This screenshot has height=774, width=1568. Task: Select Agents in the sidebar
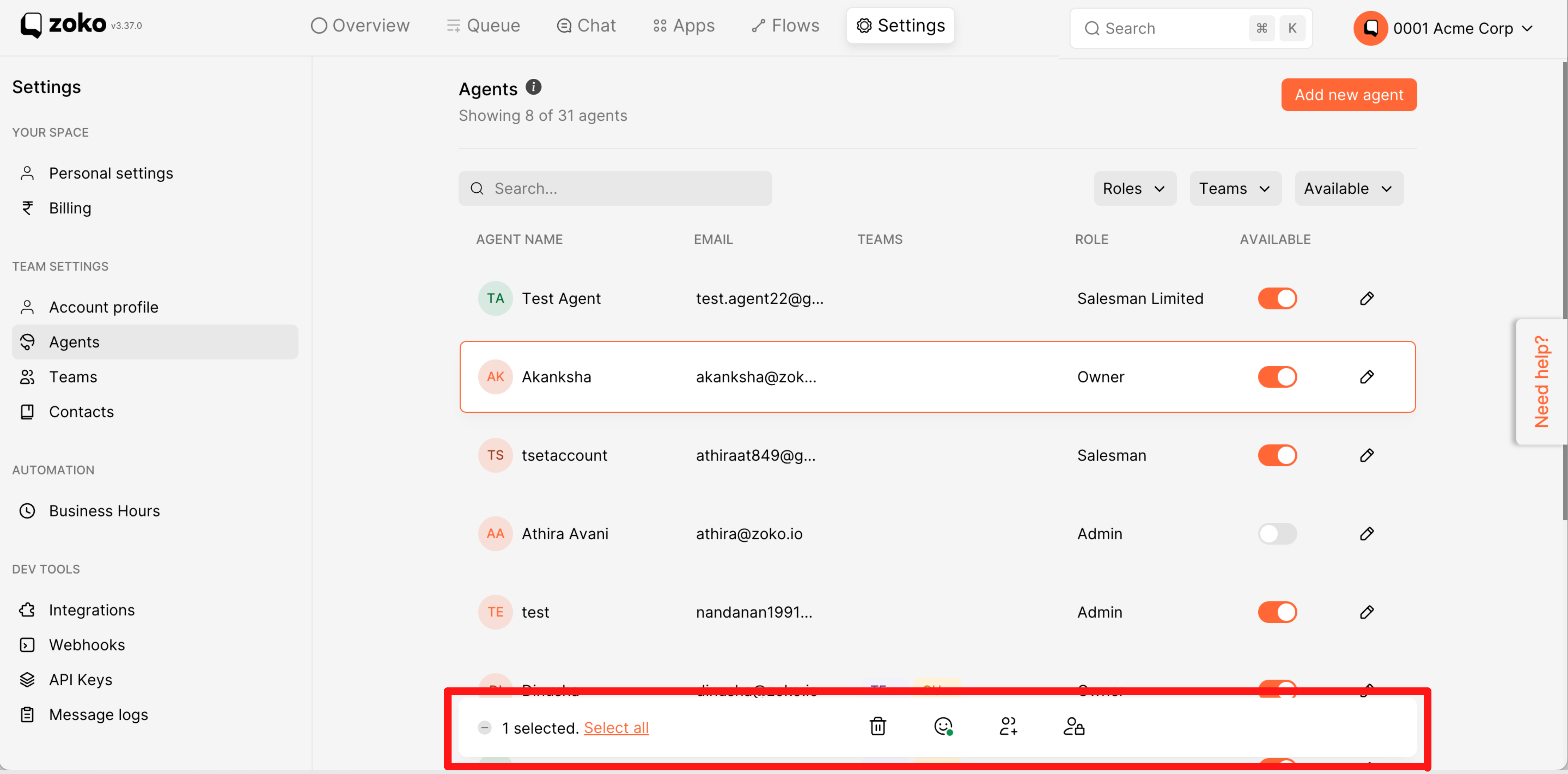(x=155, y=342)
